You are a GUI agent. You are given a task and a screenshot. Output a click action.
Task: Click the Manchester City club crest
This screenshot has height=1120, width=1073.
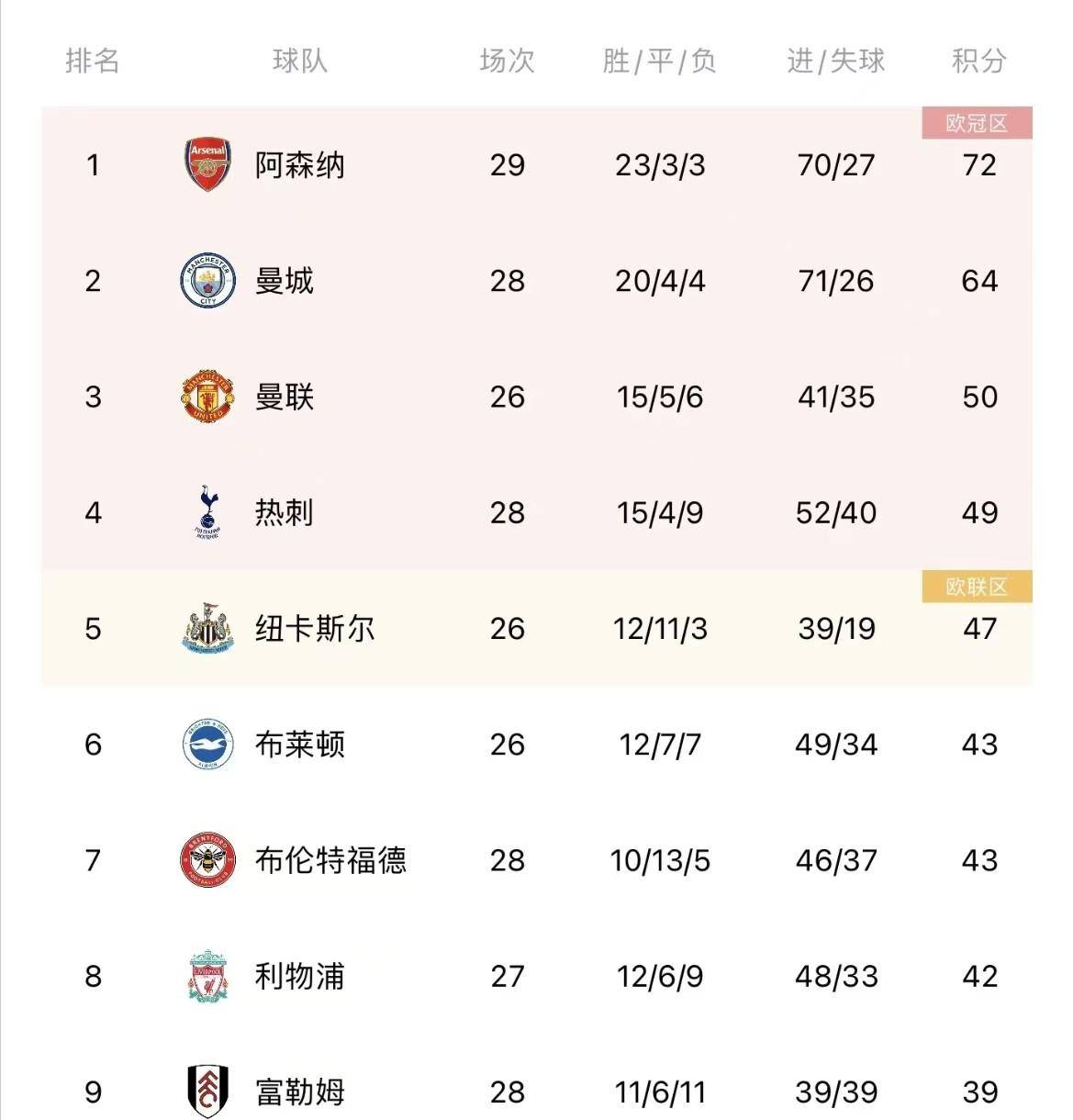coord(208,281)
